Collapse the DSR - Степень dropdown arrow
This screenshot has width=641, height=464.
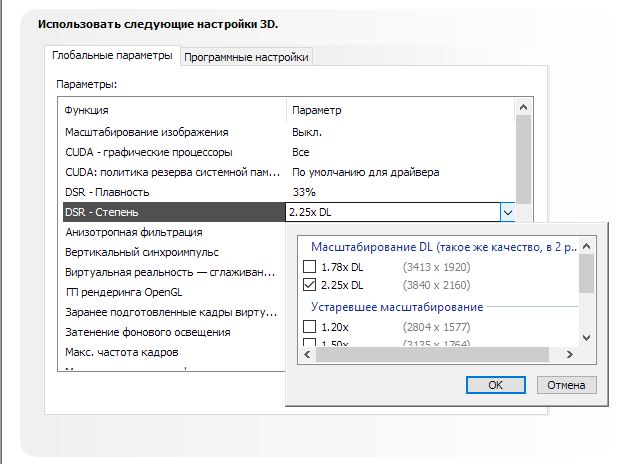tap(508, 212)
